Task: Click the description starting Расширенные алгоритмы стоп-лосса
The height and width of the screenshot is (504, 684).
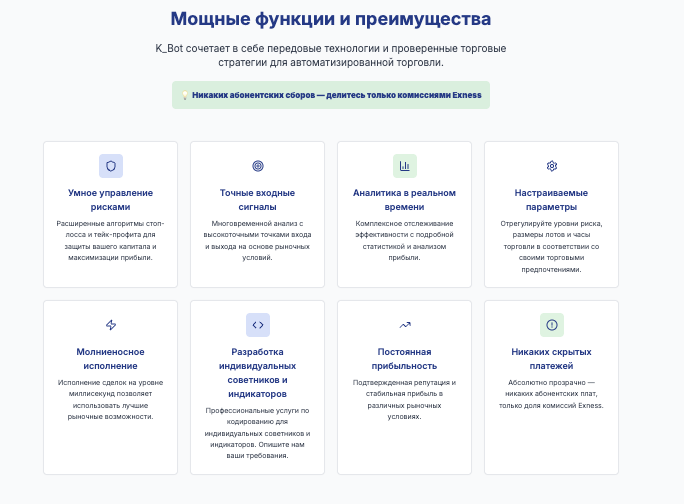Action: 110,240
